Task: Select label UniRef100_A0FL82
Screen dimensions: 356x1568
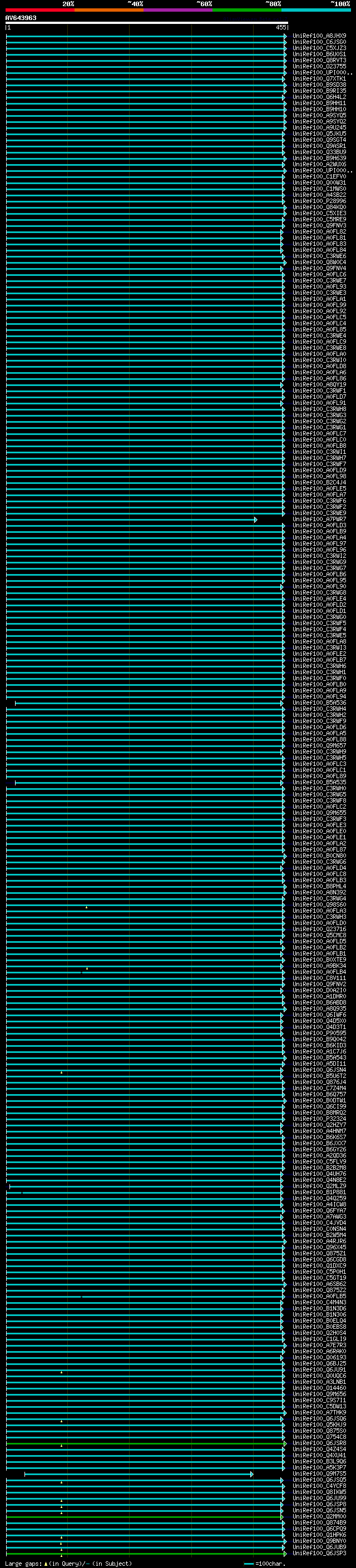Action: point(319,231)
